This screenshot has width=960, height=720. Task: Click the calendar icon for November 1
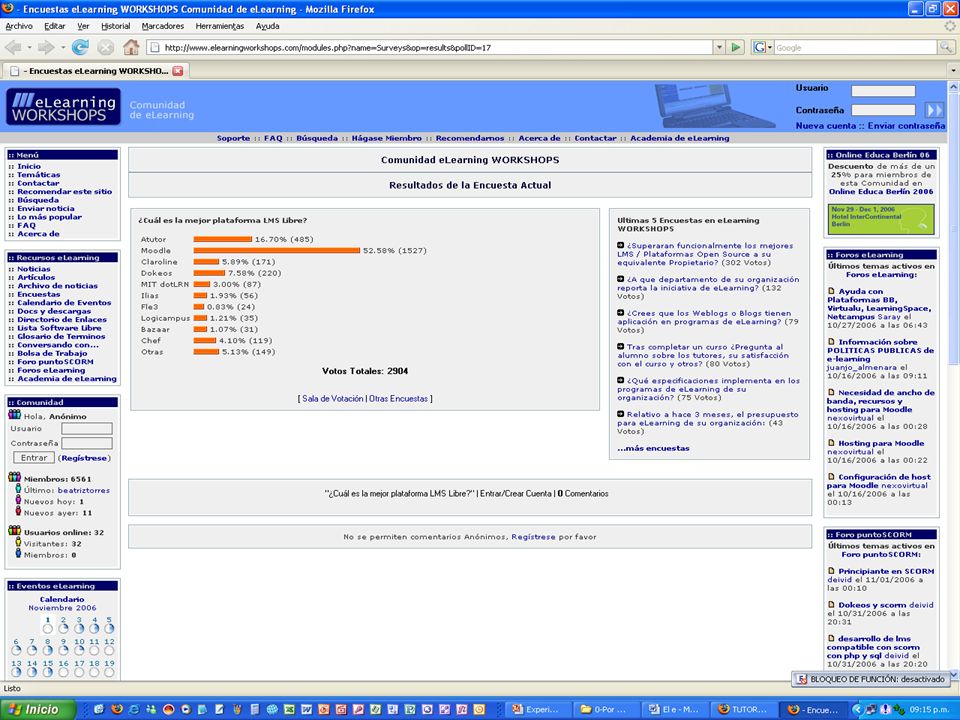coord(48,629)
